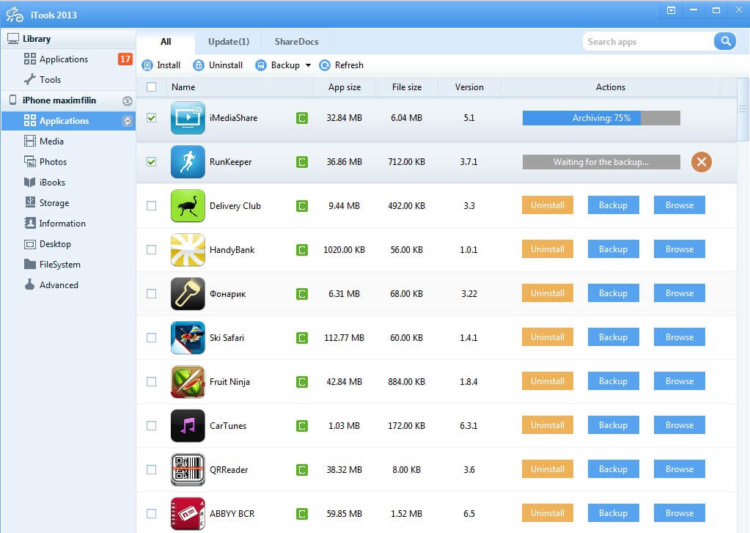
Task: Back up the HandyBank app
Action: click(613, 249)
